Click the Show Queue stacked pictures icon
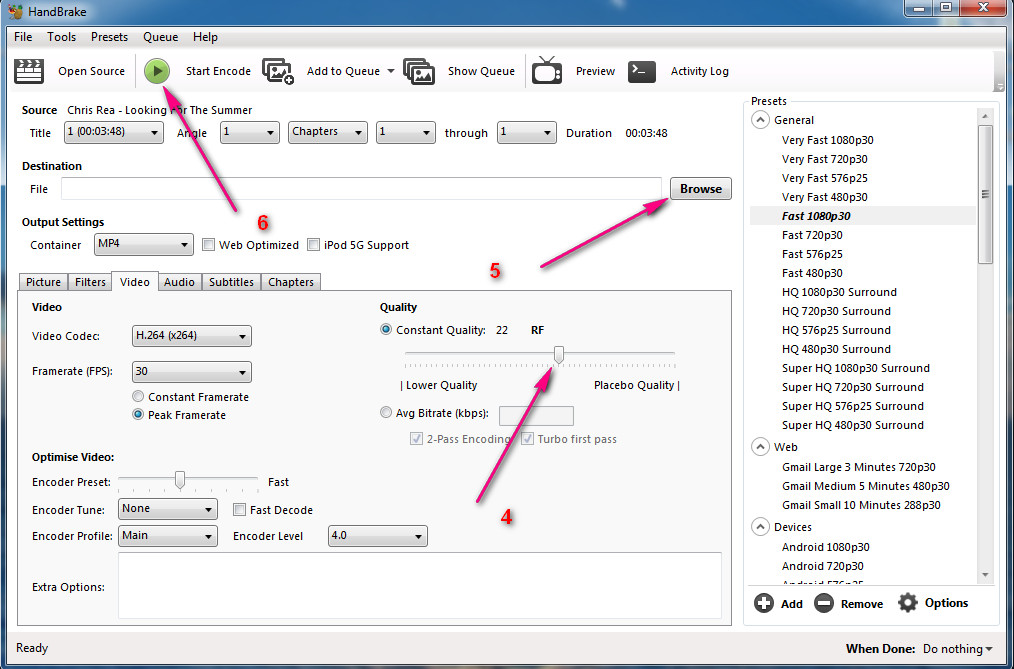This screenshot has height=669, width=1014. (419, 71)
